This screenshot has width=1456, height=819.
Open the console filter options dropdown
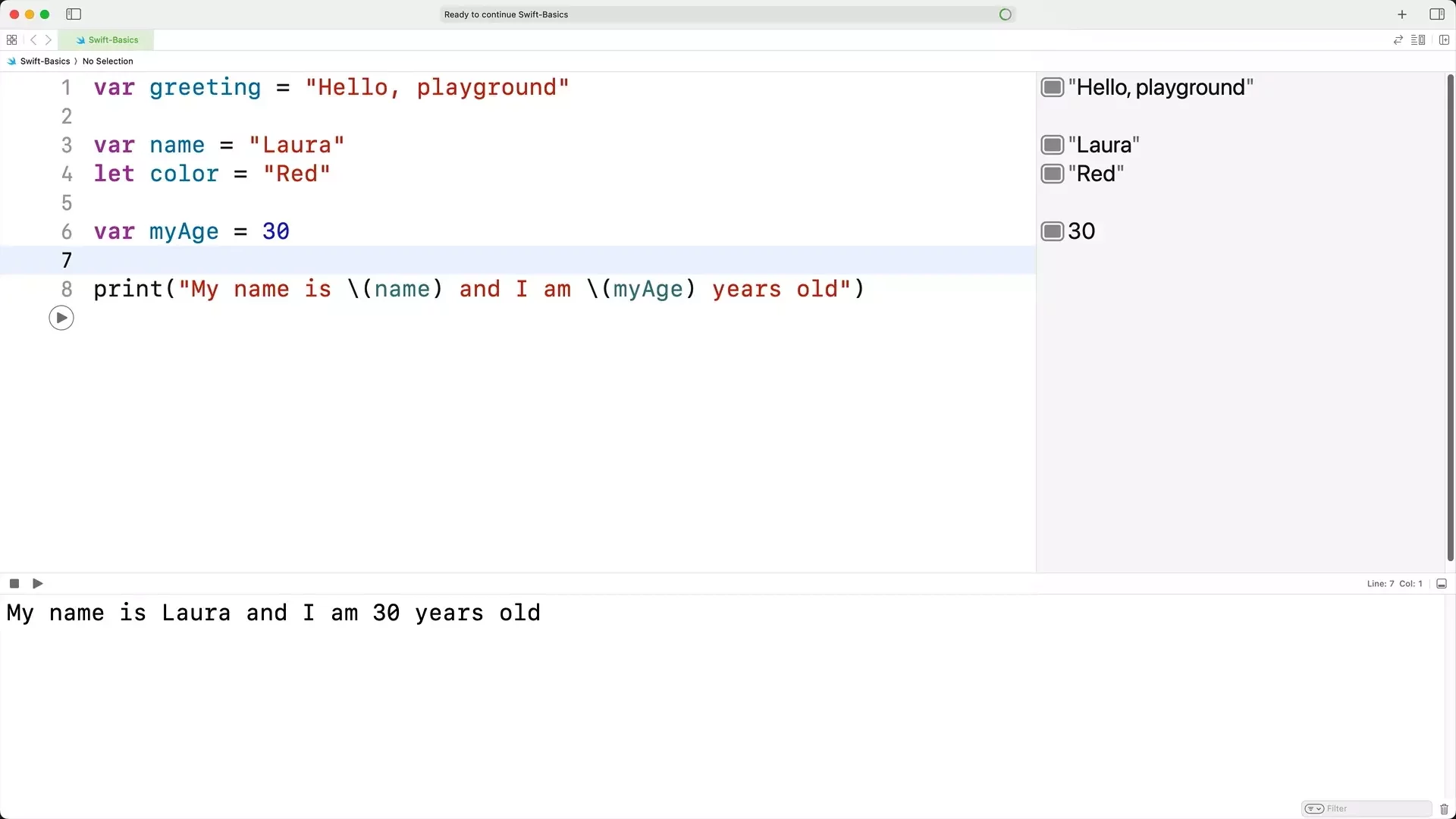pos(1315,808)
